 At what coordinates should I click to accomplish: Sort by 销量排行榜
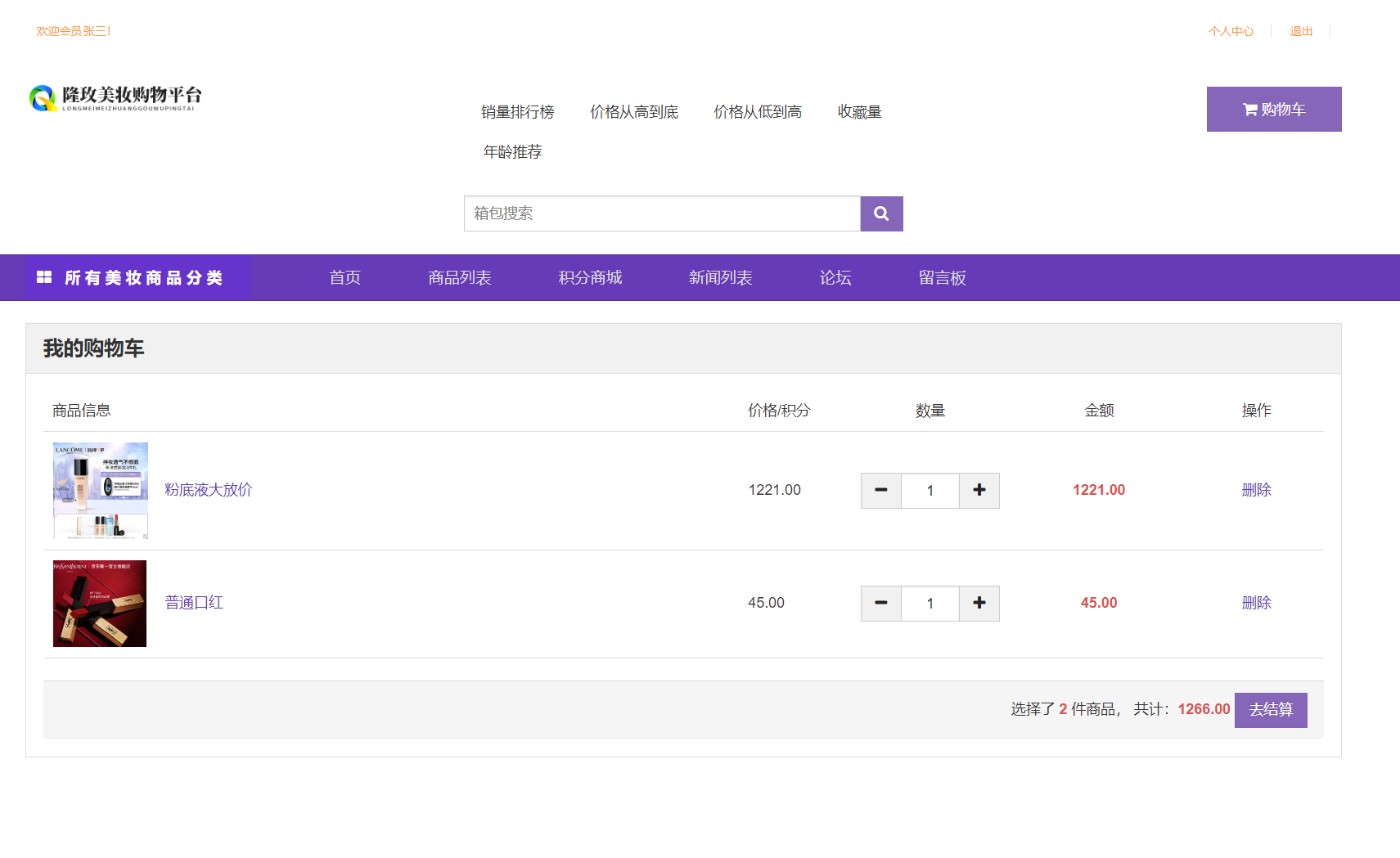pyautogui.click(x=517, y=112)
